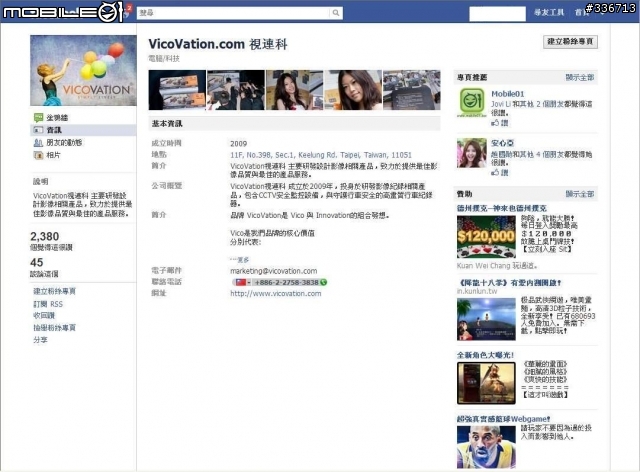This screenshot has width=640, height=472.
Task: Click the 2,380 likes count
Action: click(x=45, y=236)
